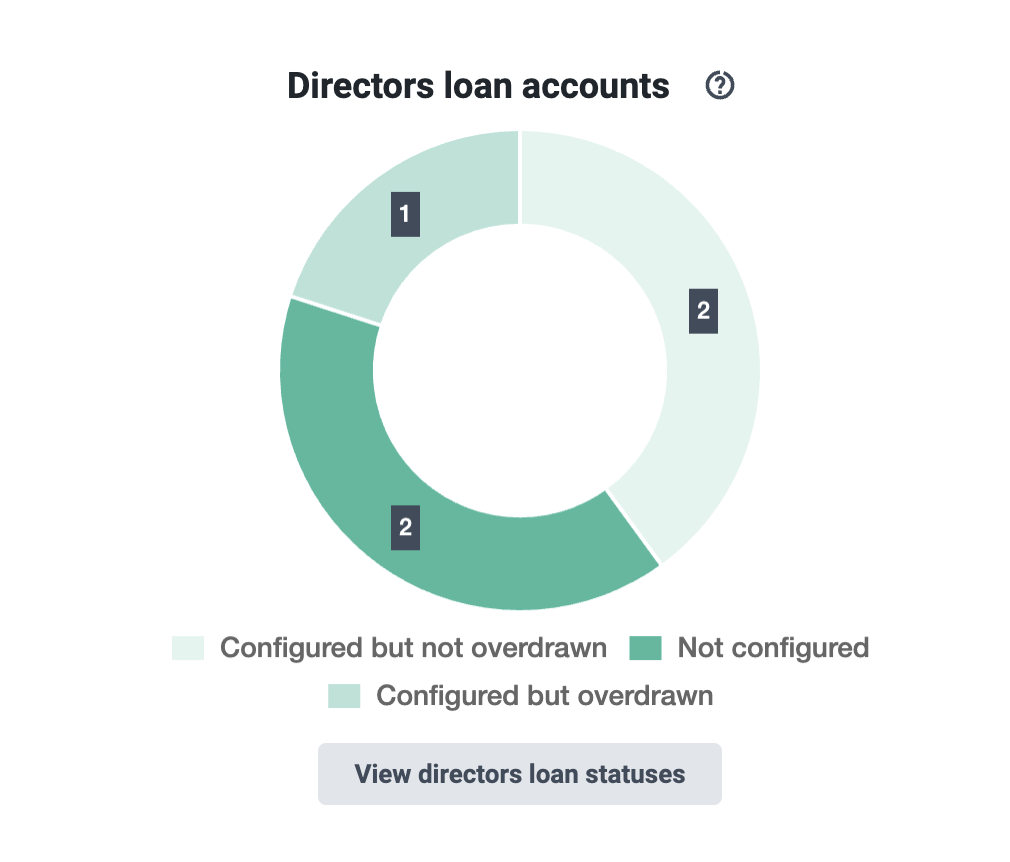Click the word "Directors" in the heading
1010x862 pixels.
(x=361, y=86)
